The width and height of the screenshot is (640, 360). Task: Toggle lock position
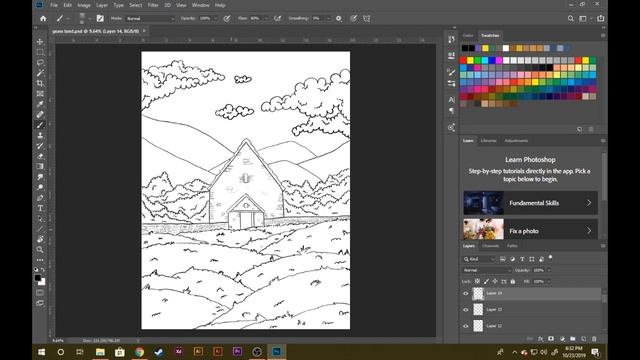pyautogui.click(x=495, y=281)
